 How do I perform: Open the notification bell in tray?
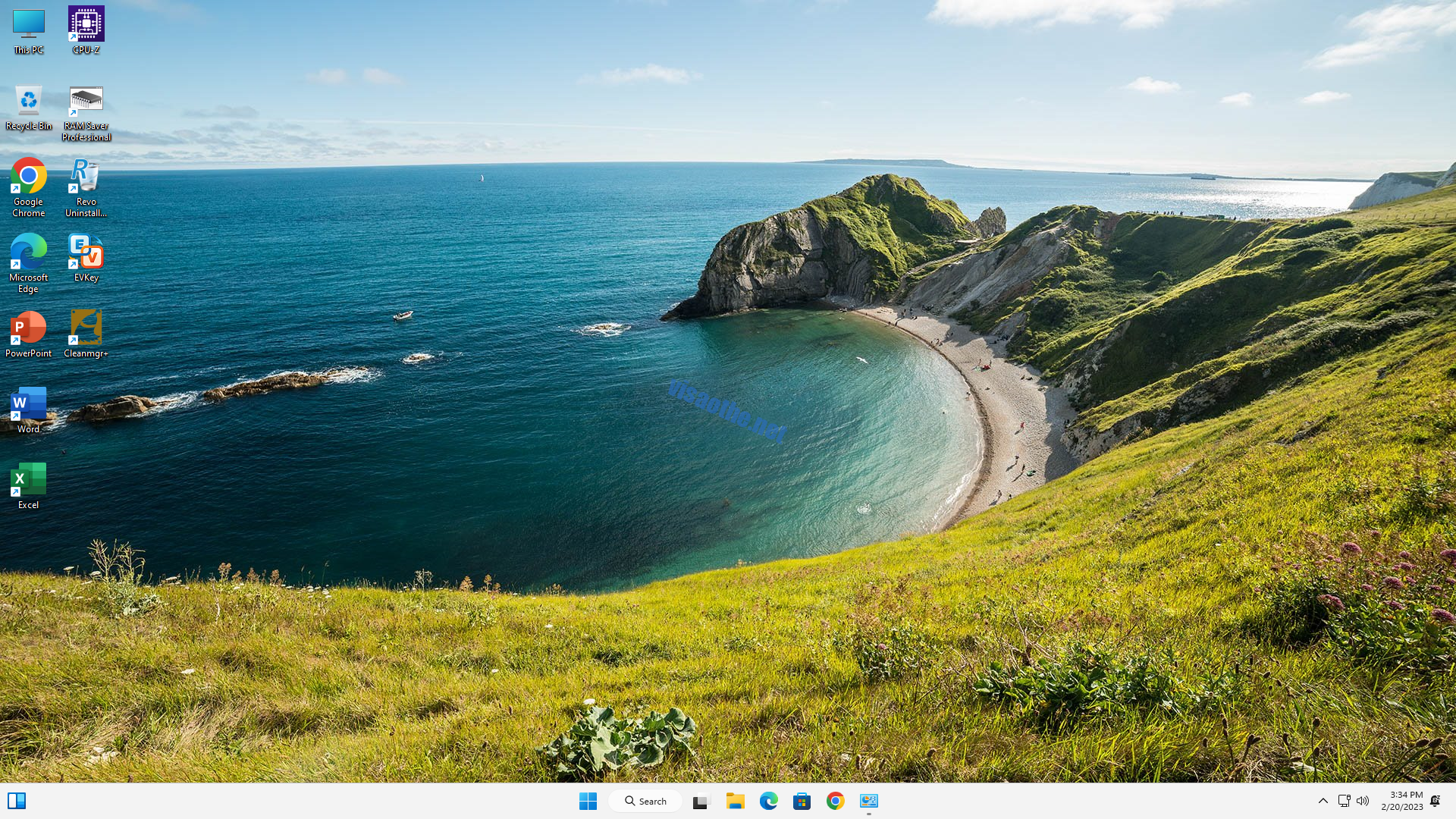tap(1436, 801)
